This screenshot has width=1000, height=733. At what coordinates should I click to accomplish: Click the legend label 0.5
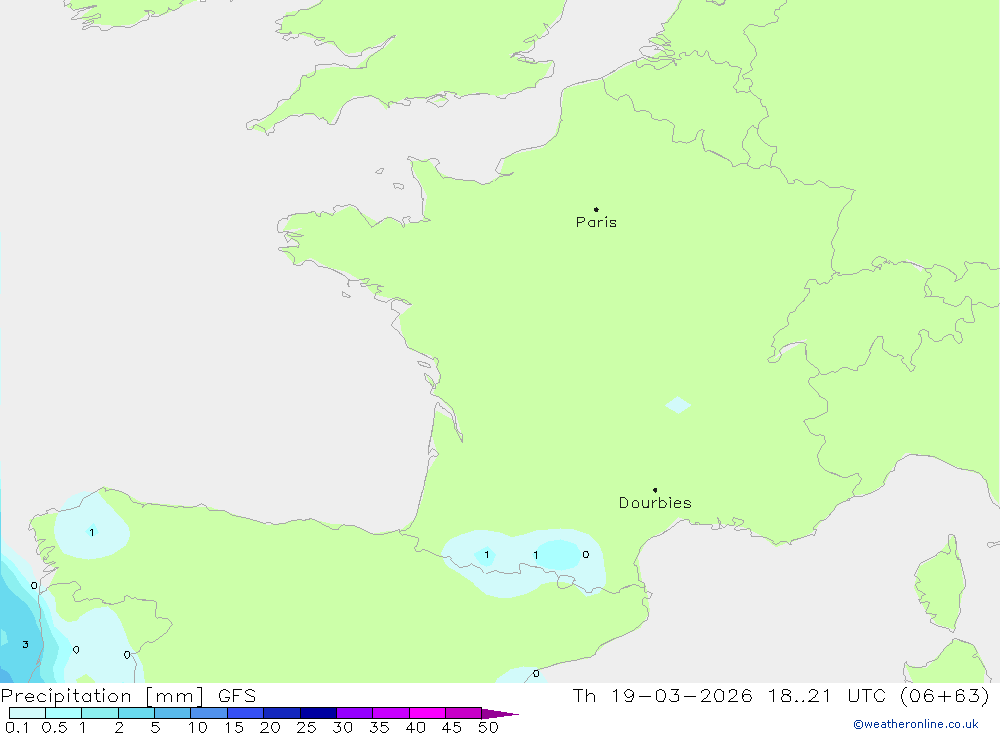pos(54,727)
